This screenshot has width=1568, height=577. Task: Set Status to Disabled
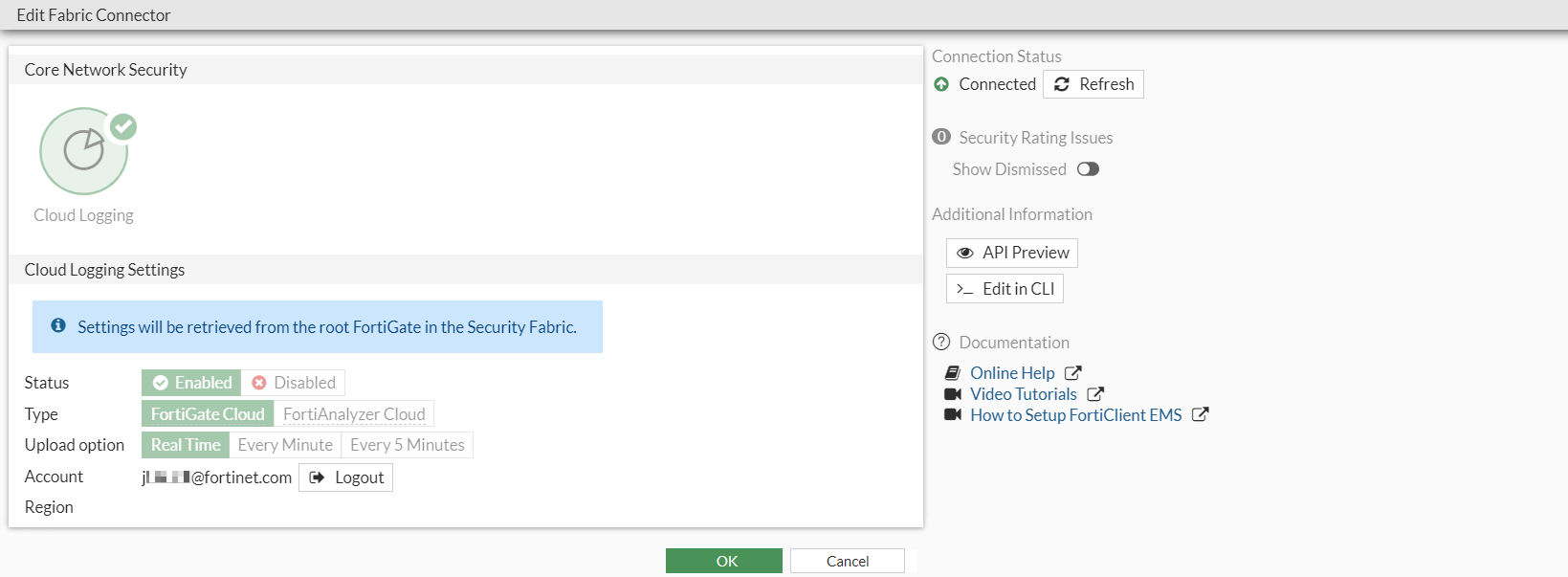(x=294, y=383)
